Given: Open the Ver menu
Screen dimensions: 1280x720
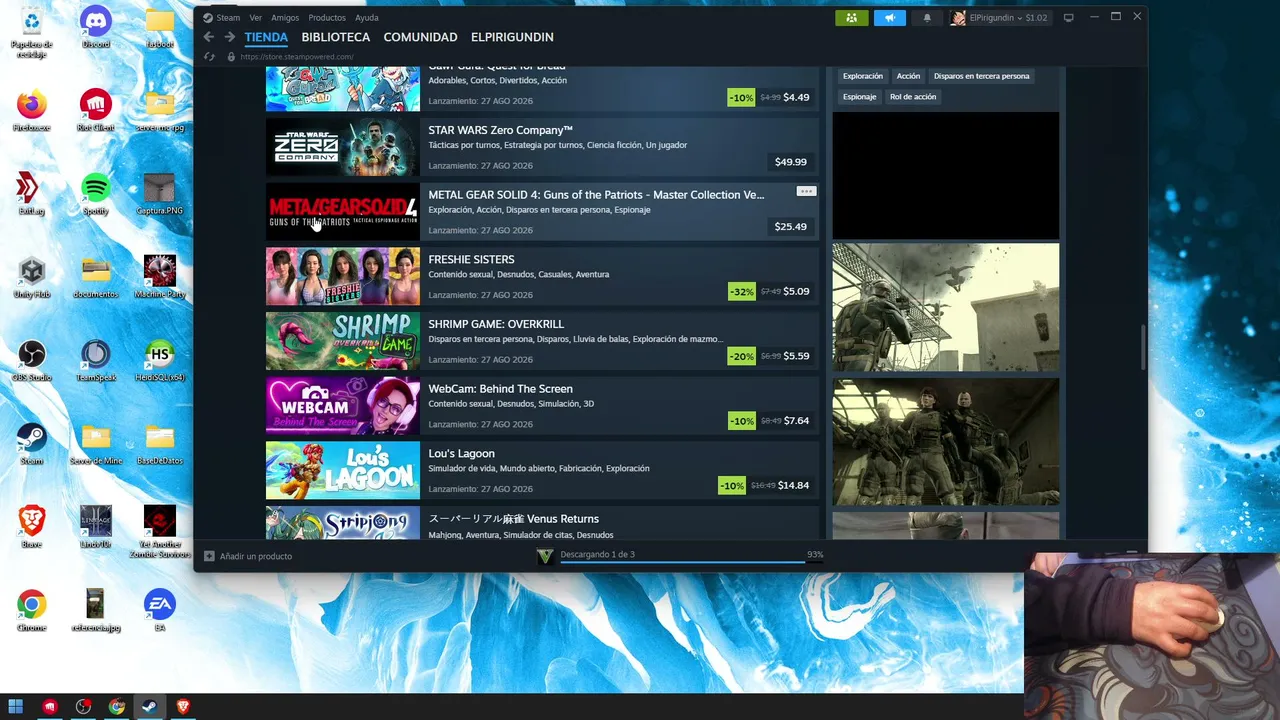Looking at the screenshot, I should 256,18.
